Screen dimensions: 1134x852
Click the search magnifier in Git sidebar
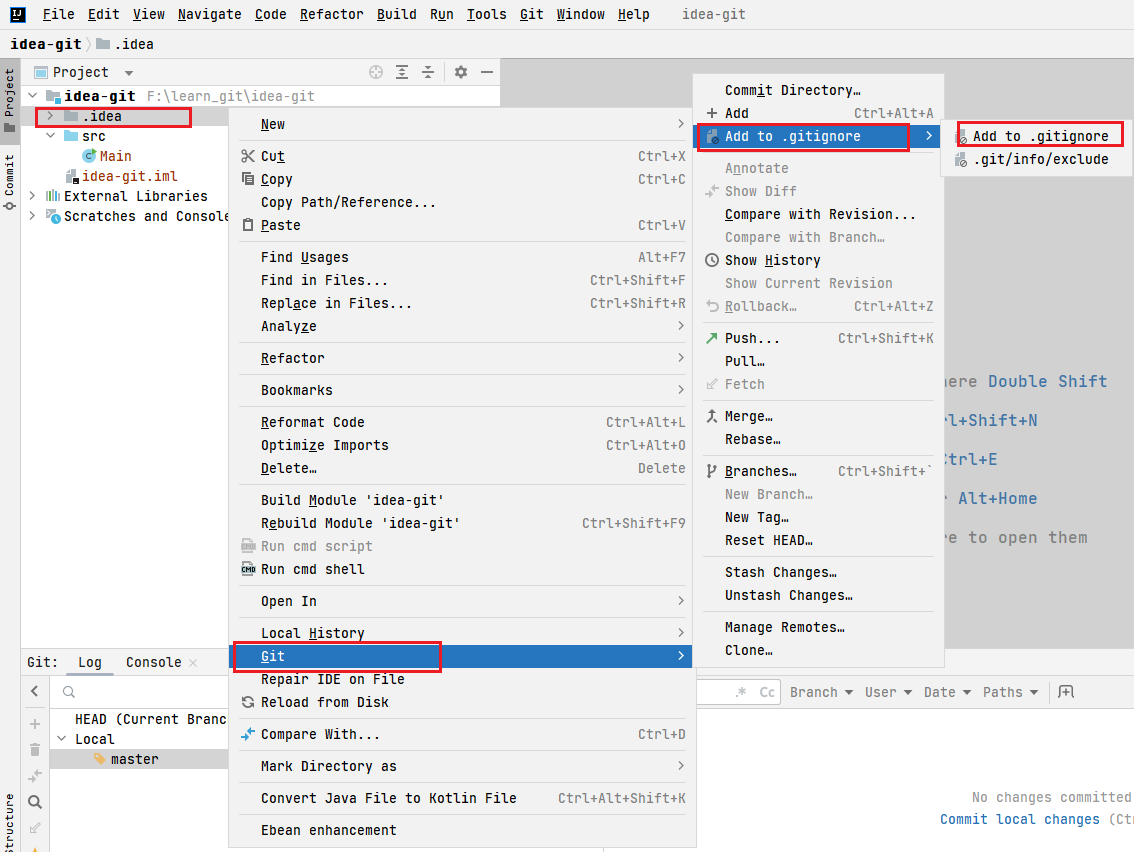(x=35, y=801)
